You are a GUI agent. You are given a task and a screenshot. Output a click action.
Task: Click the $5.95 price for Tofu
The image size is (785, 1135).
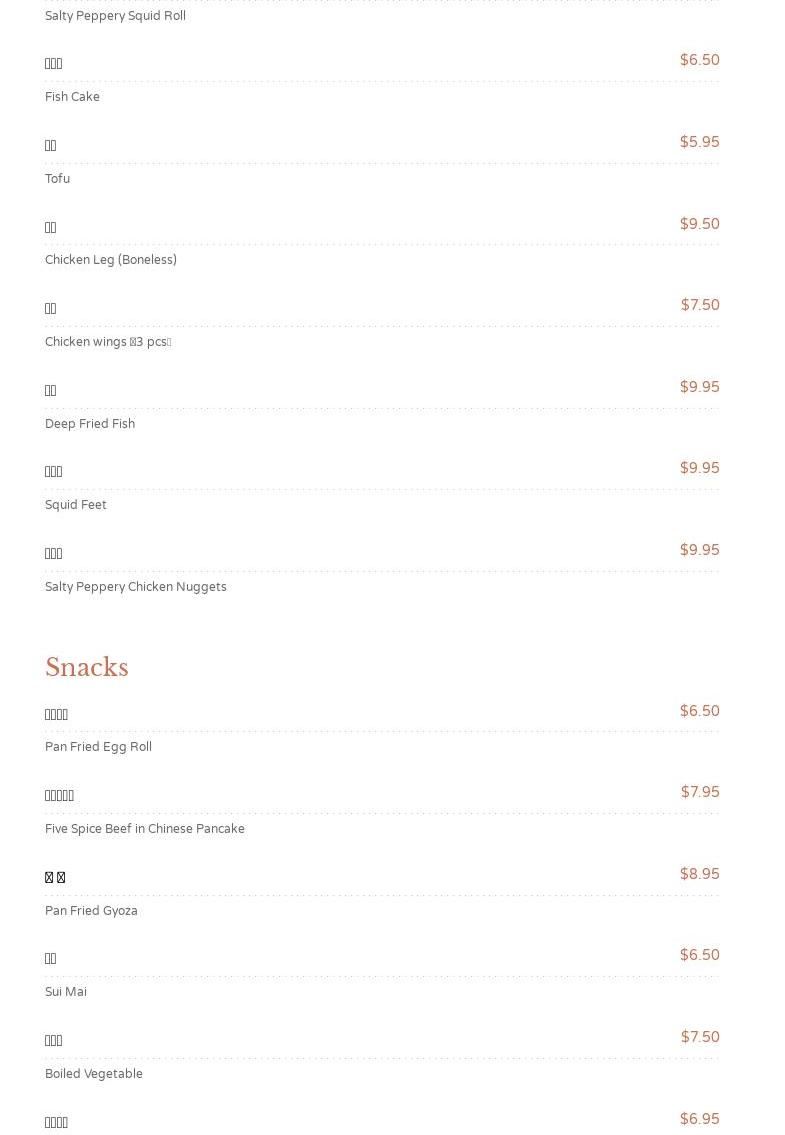point(700,142)
